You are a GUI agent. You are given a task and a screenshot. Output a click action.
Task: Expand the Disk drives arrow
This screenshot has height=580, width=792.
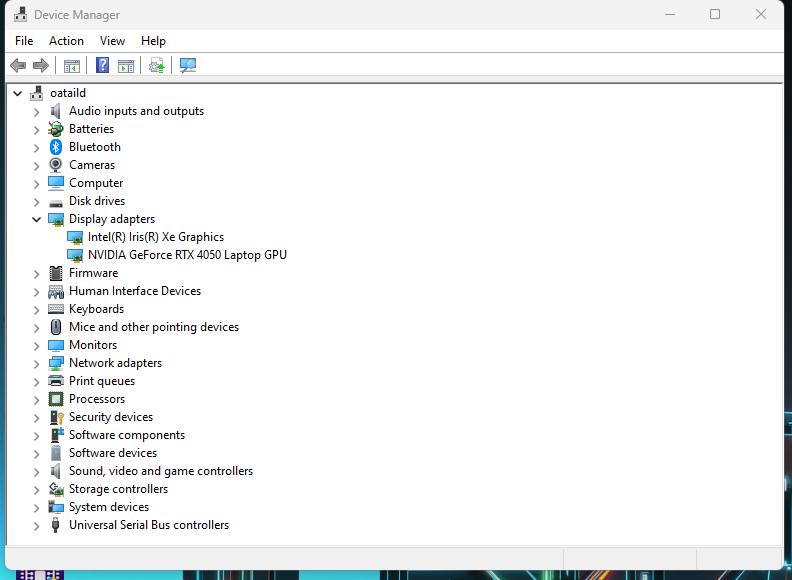pyautogui.click(x=36, y=202)
